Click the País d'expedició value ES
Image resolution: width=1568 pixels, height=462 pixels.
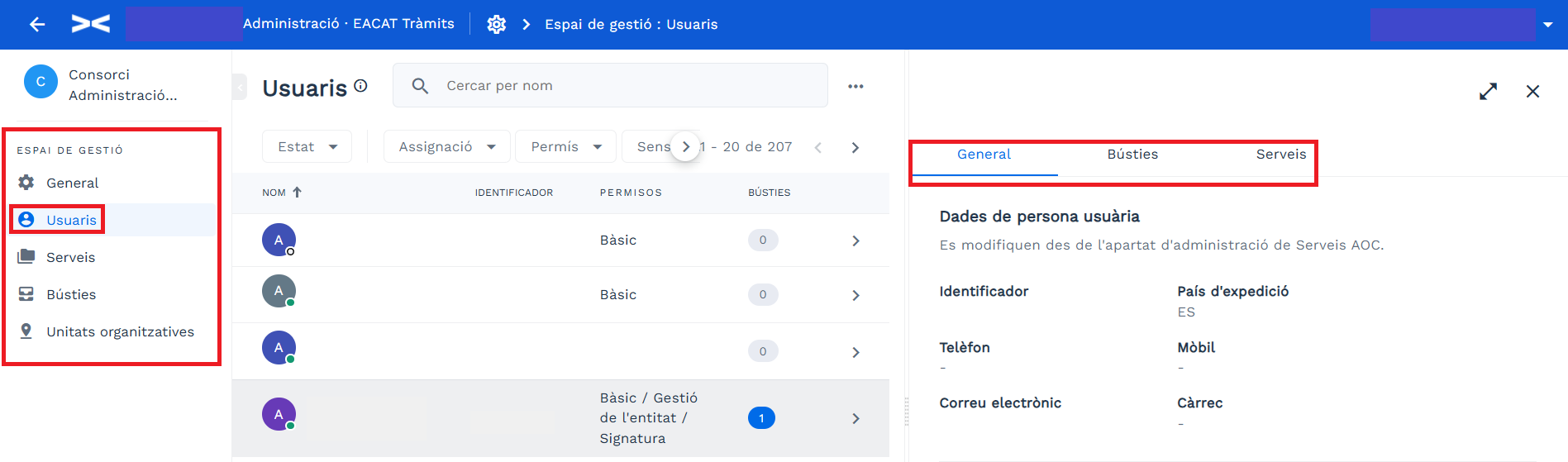tap(1186, 312)
